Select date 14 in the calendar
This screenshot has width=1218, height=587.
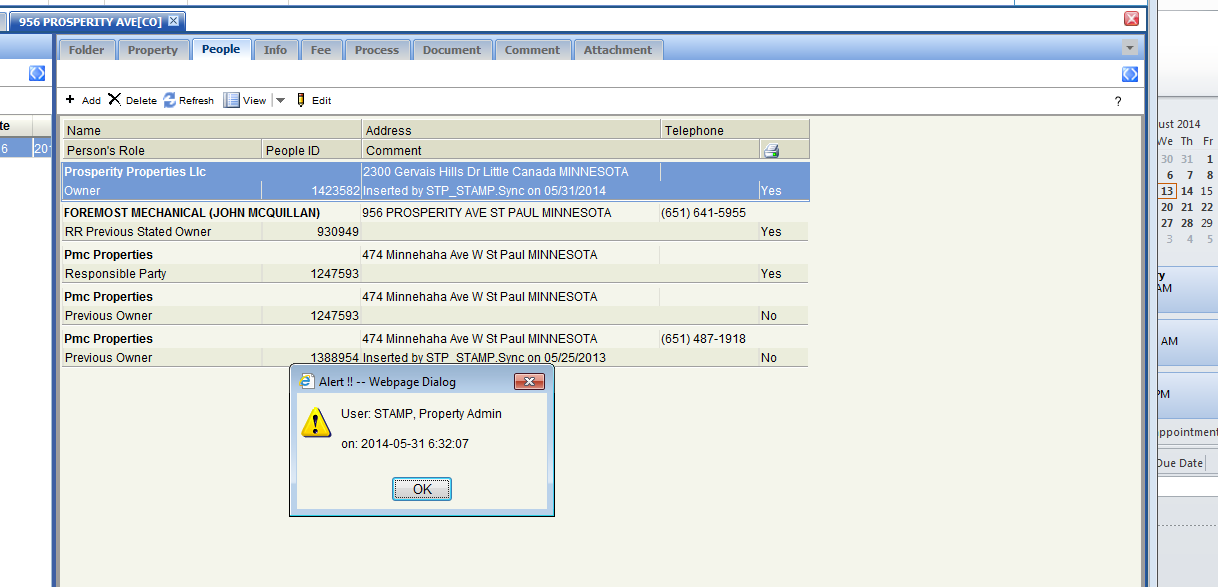[x=1187, y=191]
